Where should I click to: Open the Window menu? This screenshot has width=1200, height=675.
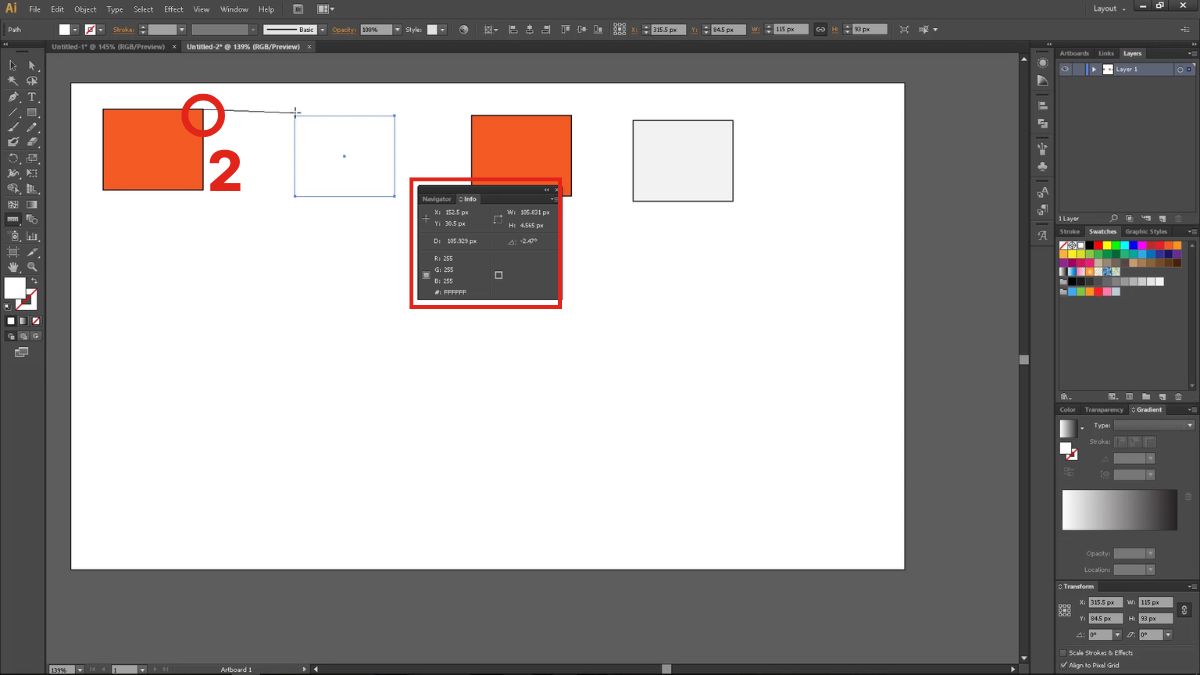coord(234,9)
